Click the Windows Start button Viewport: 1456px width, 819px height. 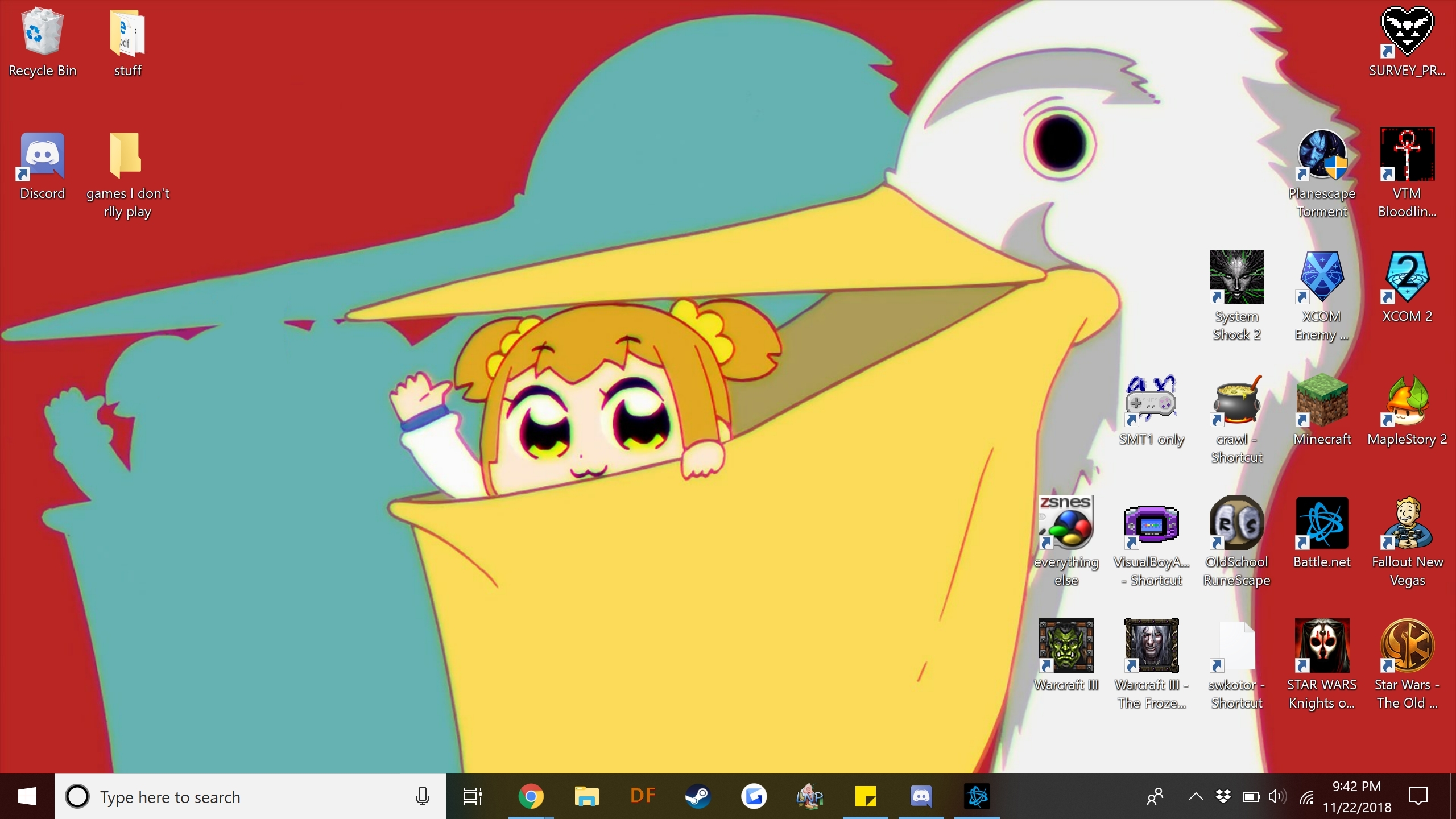point(27,796)
